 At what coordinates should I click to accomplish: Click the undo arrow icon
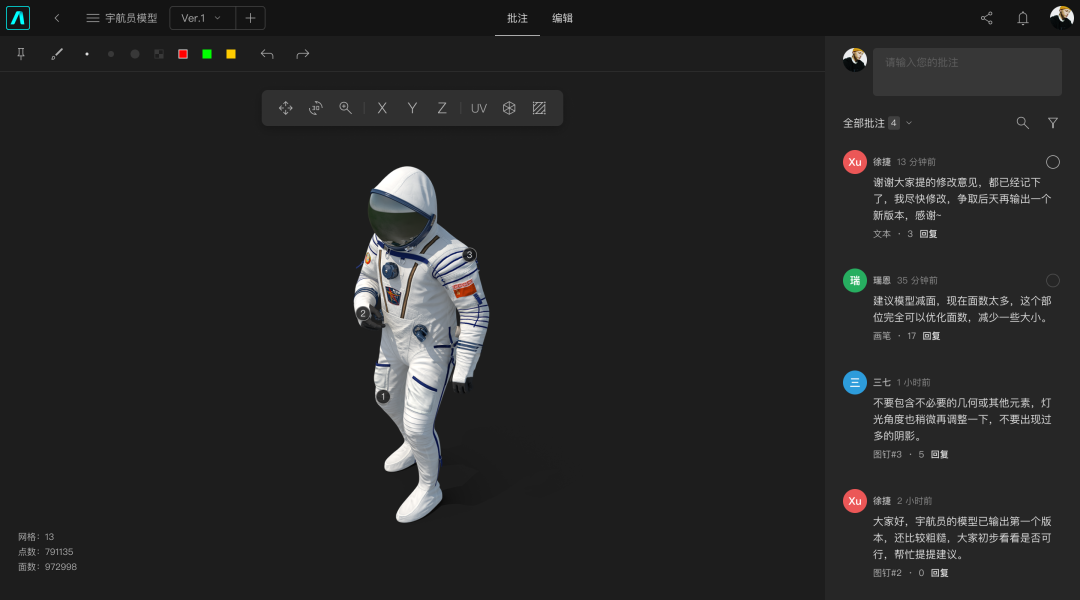[267, 54]
